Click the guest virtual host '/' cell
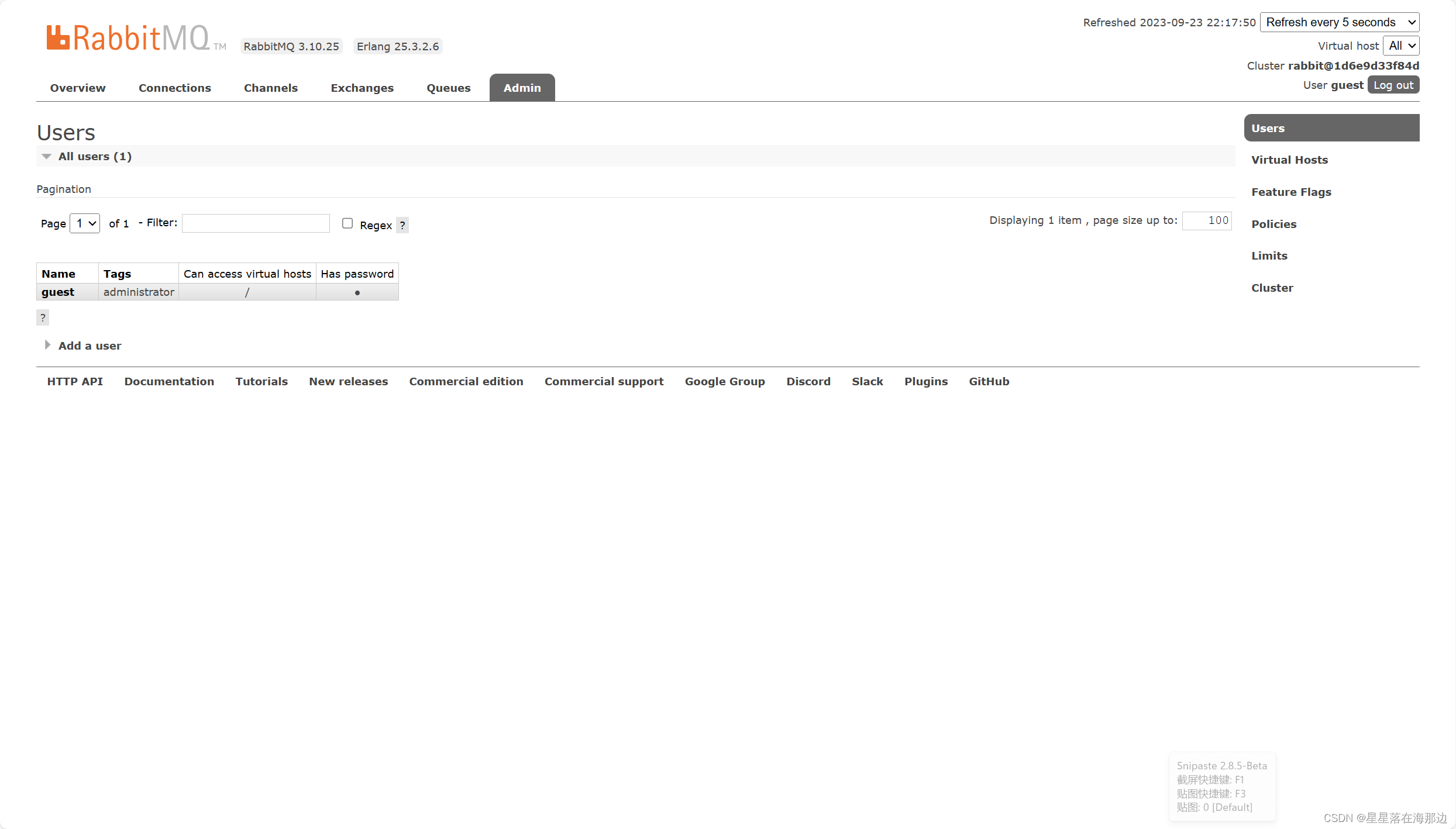The width and height of the screenshot is (1456, 829). 247,292
